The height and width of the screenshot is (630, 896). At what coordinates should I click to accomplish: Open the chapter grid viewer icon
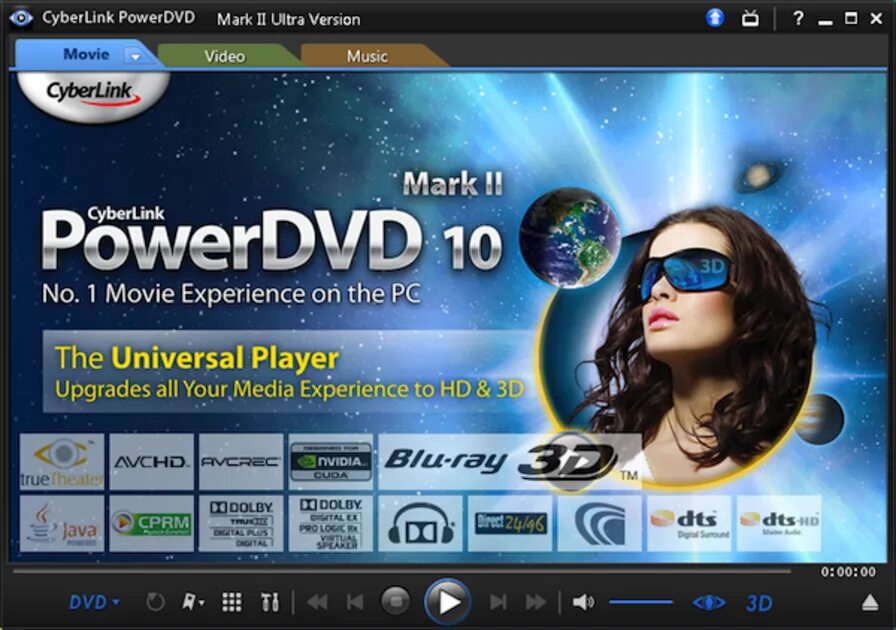231,602
